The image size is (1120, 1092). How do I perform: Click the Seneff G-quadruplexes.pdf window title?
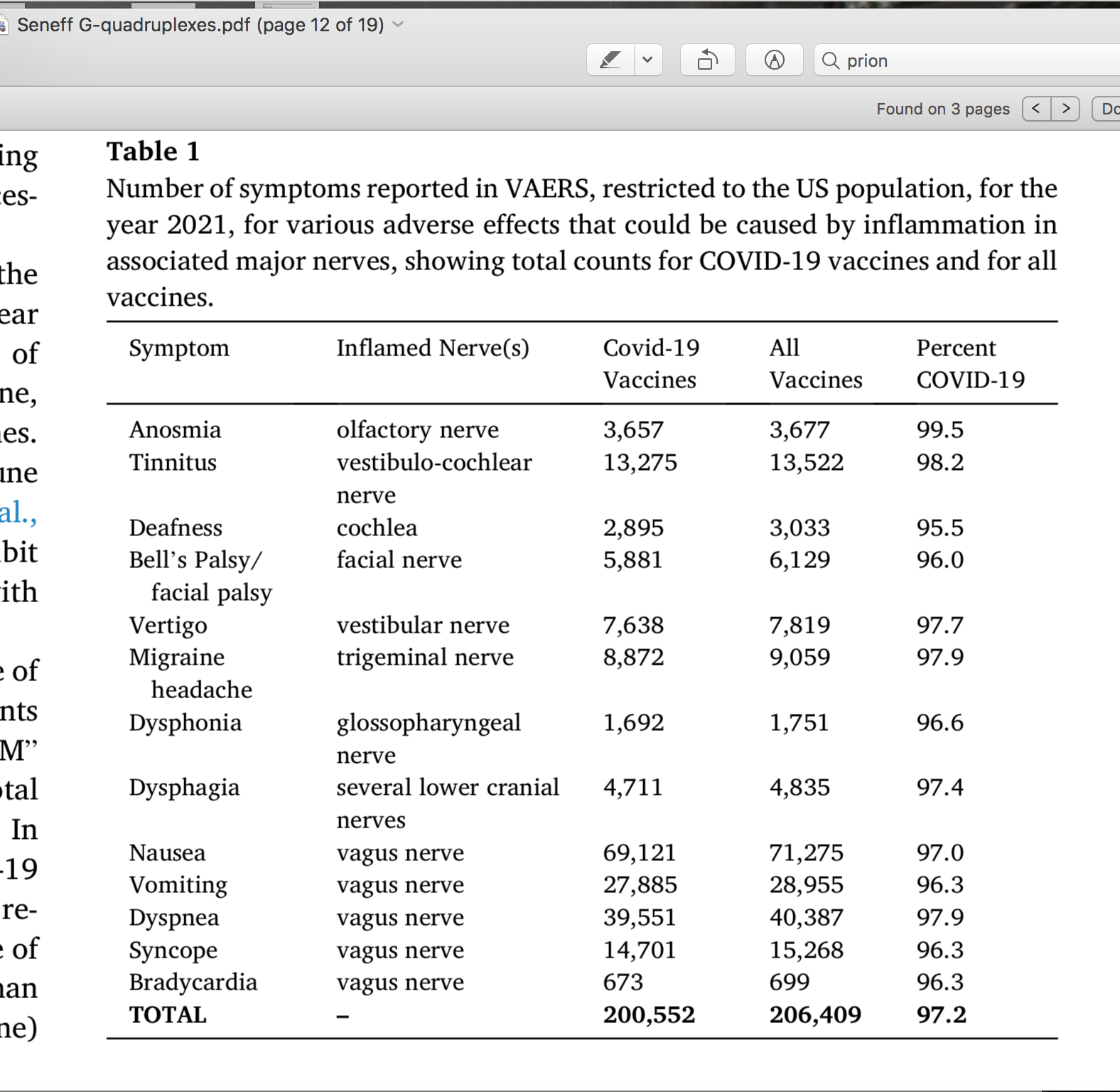(x=200, y=25)
